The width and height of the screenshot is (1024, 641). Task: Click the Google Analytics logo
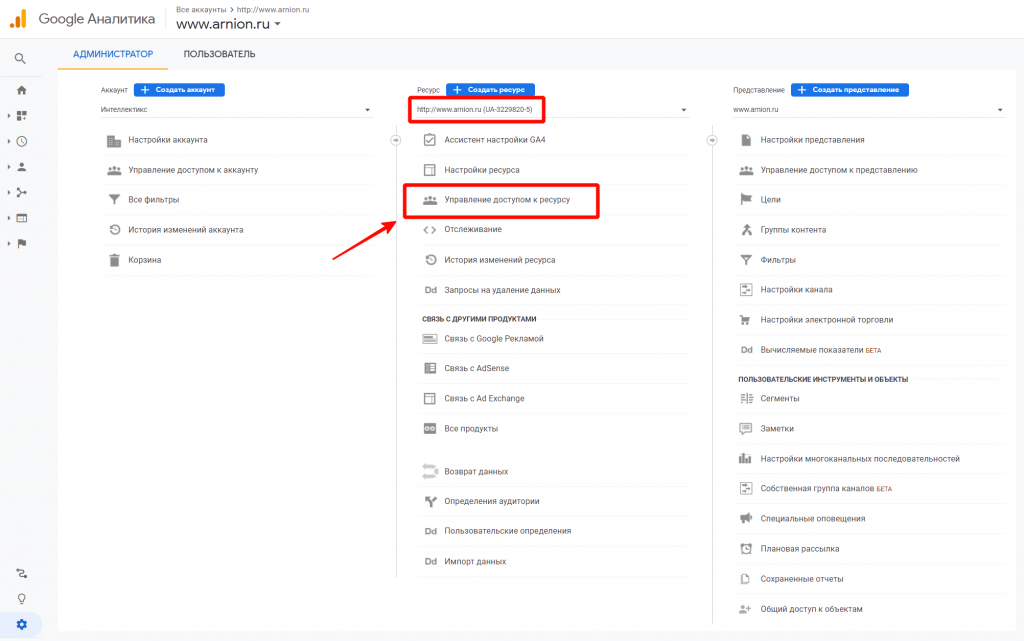point(18,19)
